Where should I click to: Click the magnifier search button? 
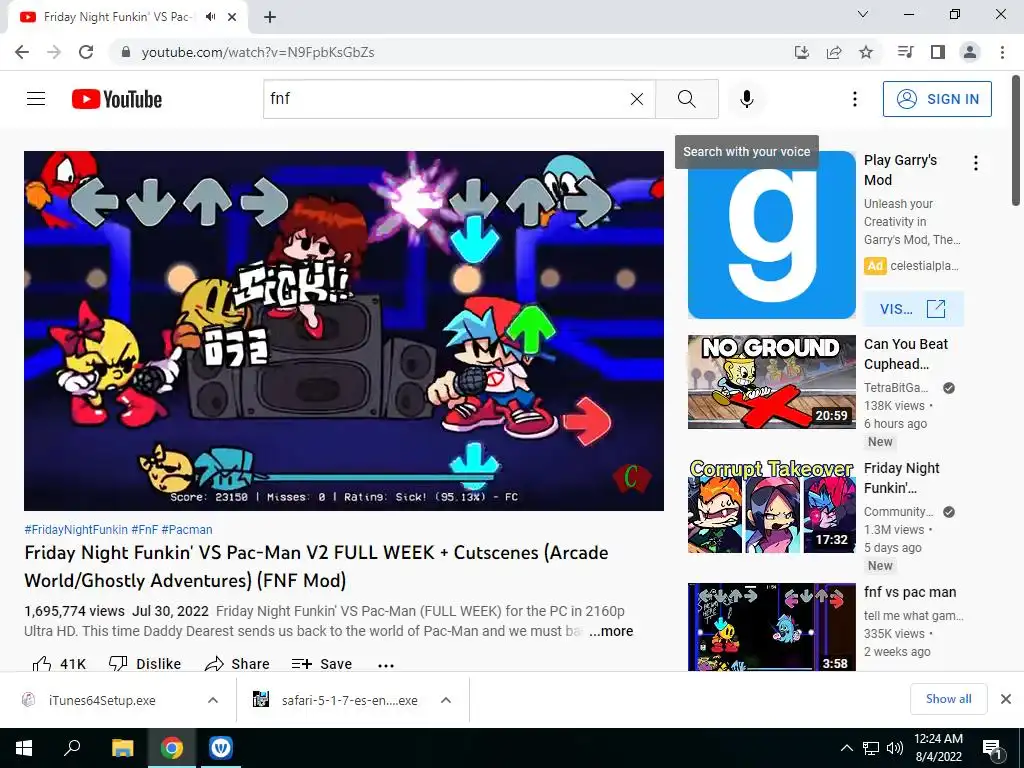click(x=686, y=99)
